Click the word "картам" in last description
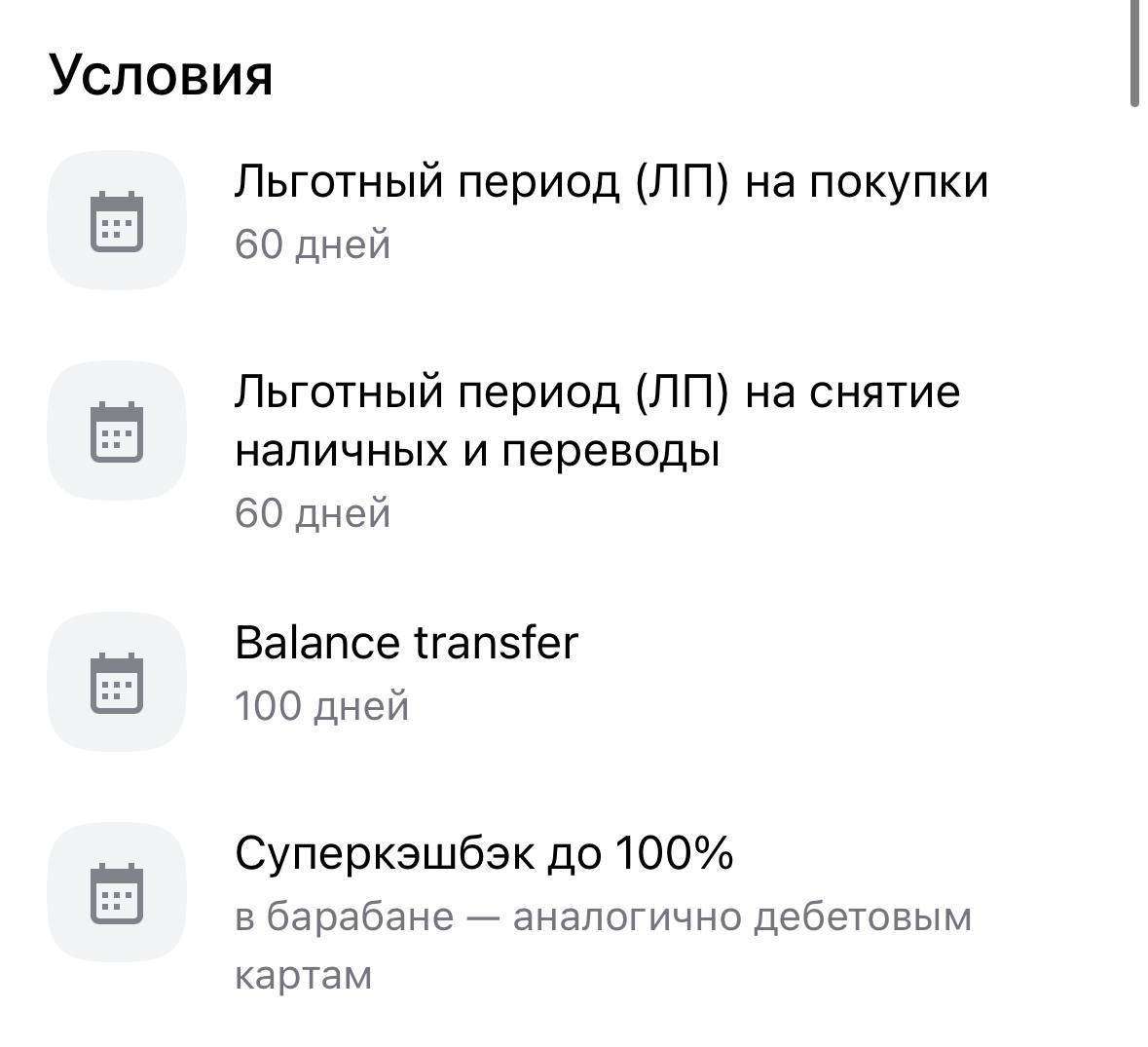The height and width of the screenshot is (1047, 1148). (x=303, y=976)
